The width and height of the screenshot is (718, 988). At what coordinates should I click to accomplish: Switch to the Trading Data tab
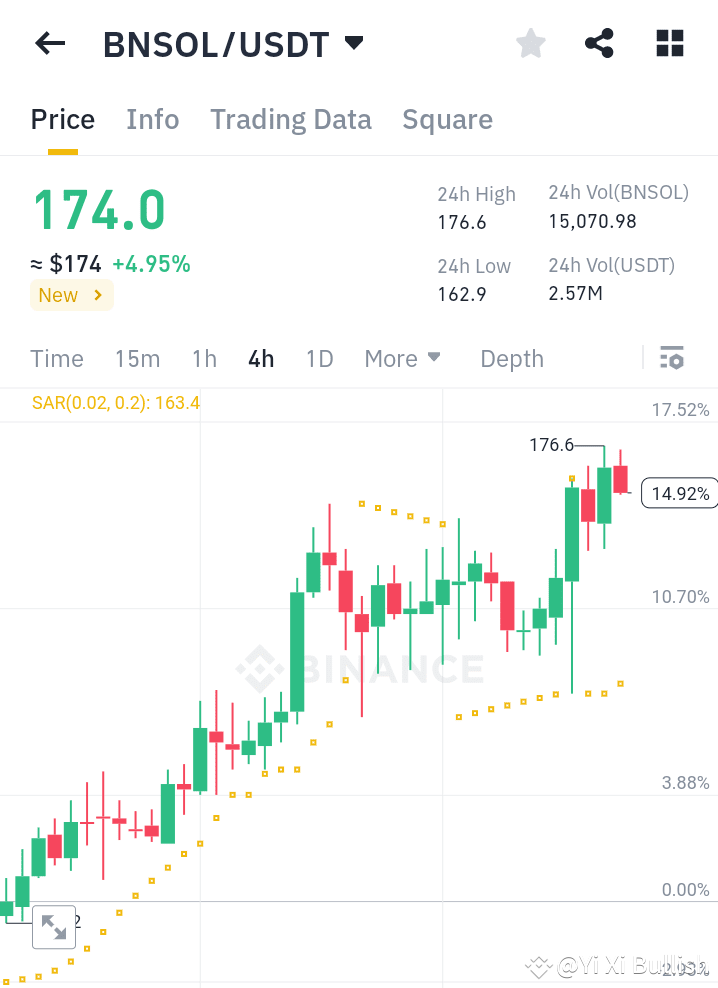[x=291, y=119]
